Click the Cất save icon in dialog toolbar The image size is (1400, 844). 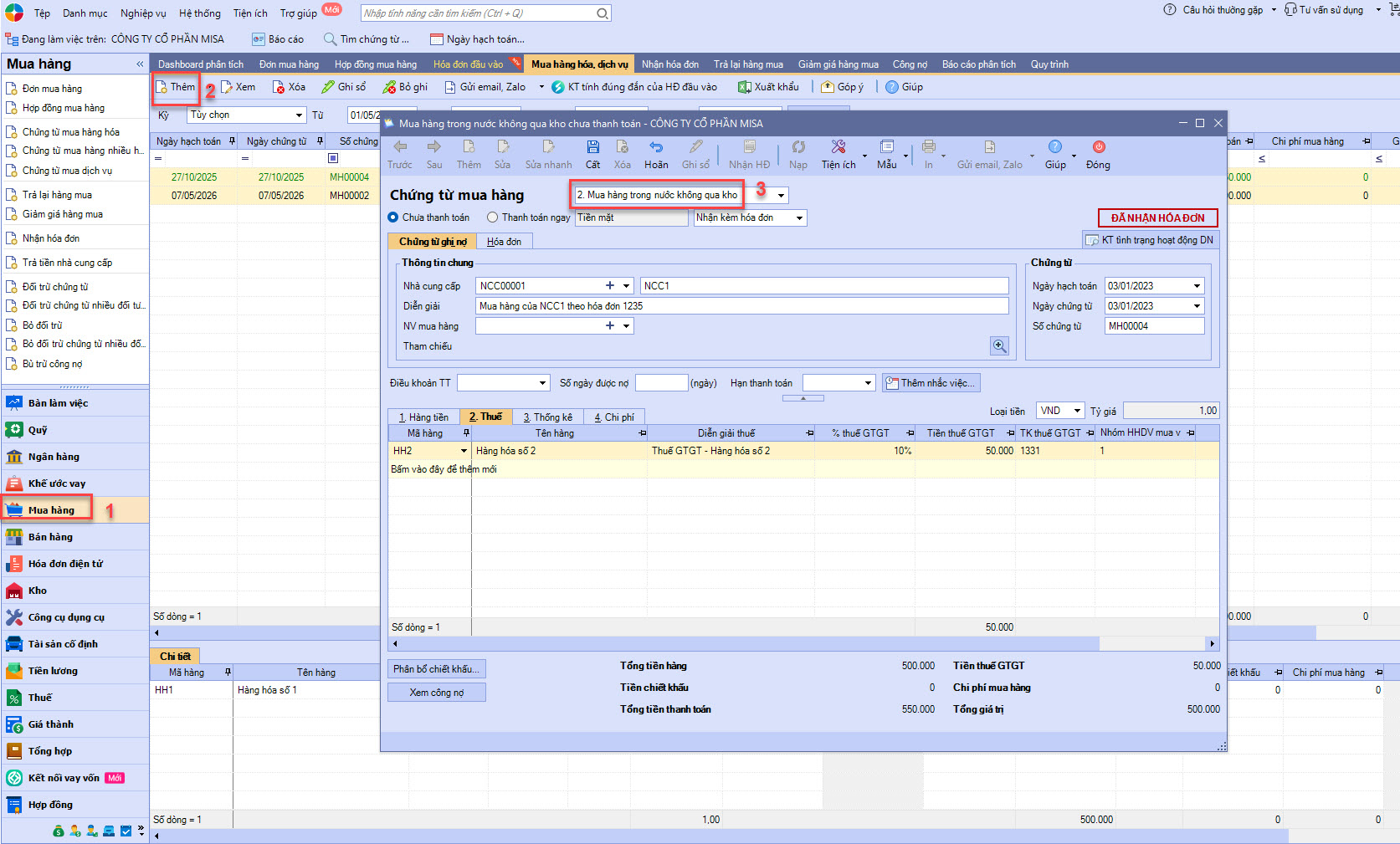[592, 148]
